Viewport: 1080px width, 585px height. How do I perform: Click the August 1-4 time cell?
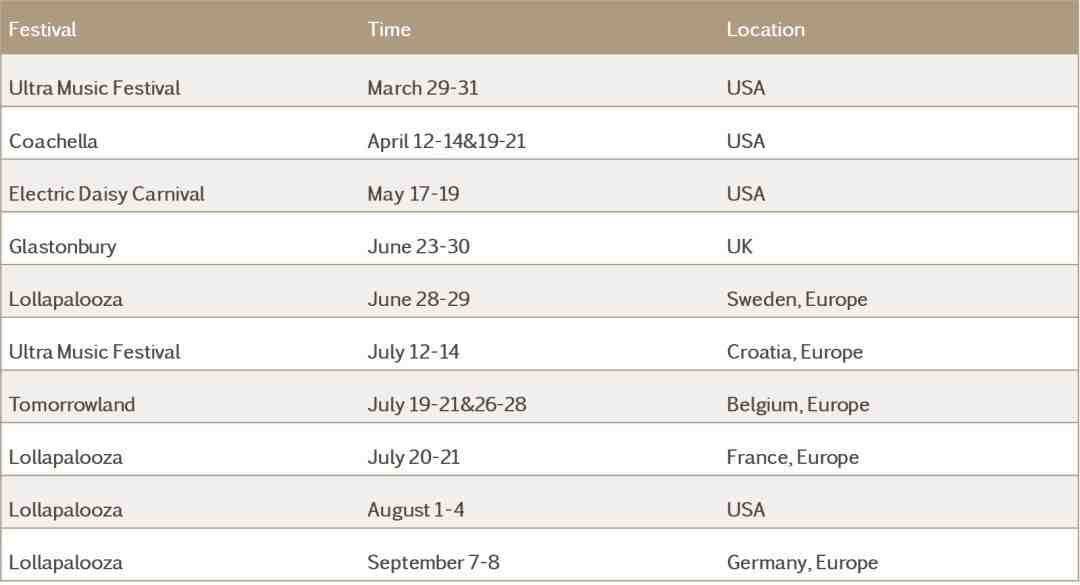pyautogui.click(x=415, y=510)
